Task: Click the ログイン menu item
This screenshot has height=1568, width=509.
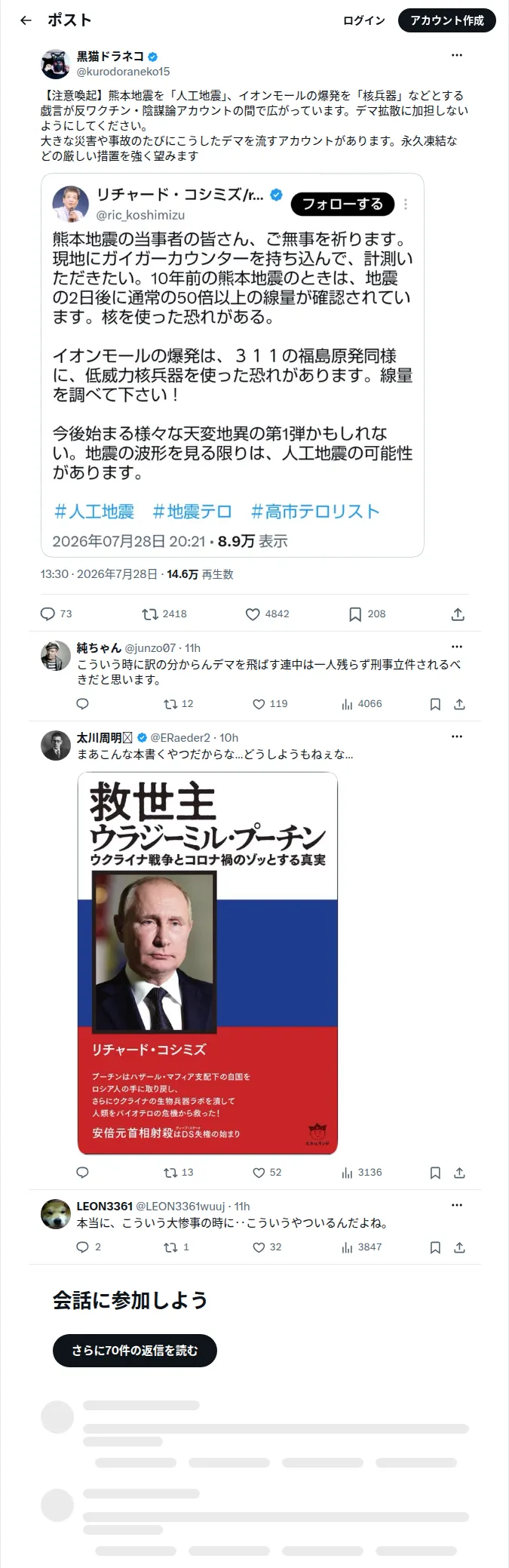Action: tap(364, 20)
